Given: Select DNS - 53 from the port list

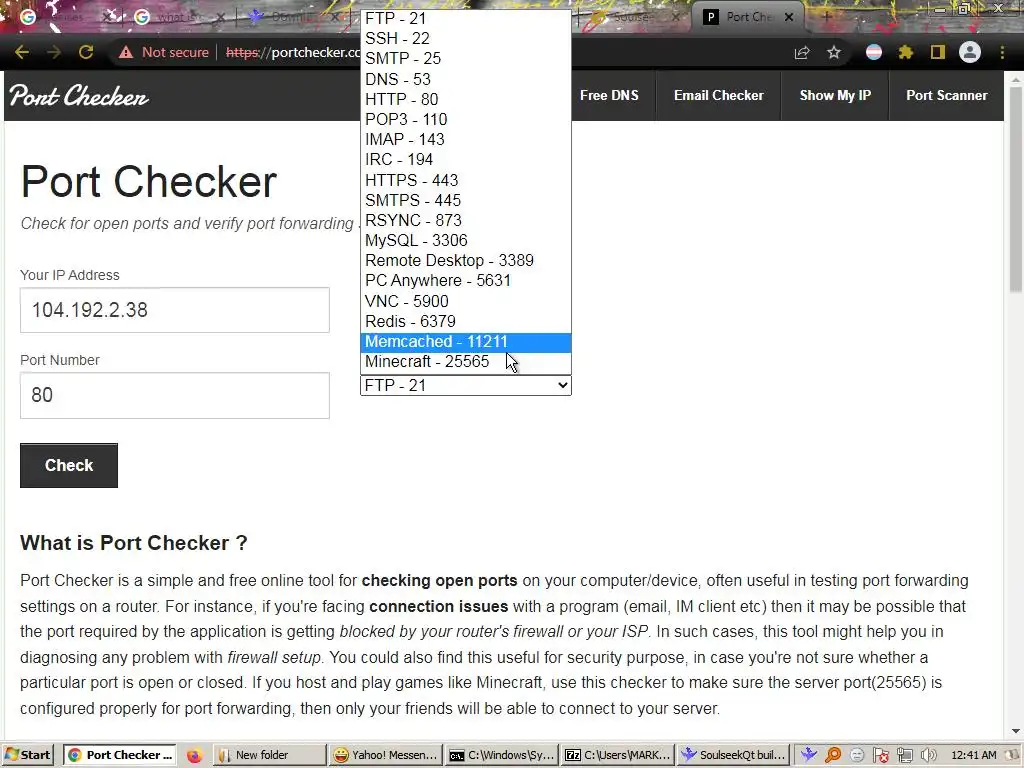Looking at the screenshot, I should [x=466, y=79].
